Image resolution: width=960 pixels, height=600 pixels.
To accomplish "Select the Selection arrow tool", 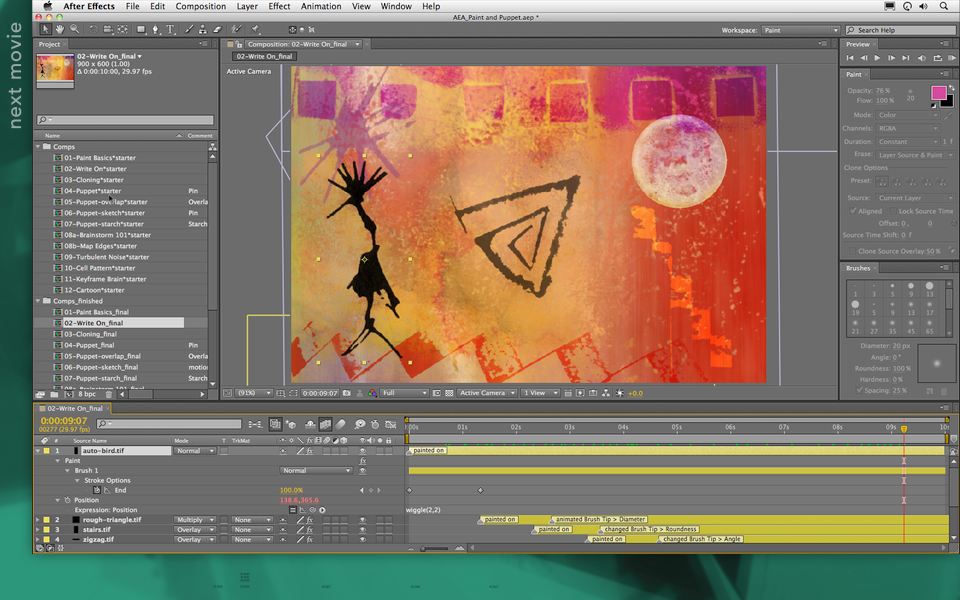I will pos(45,29).
